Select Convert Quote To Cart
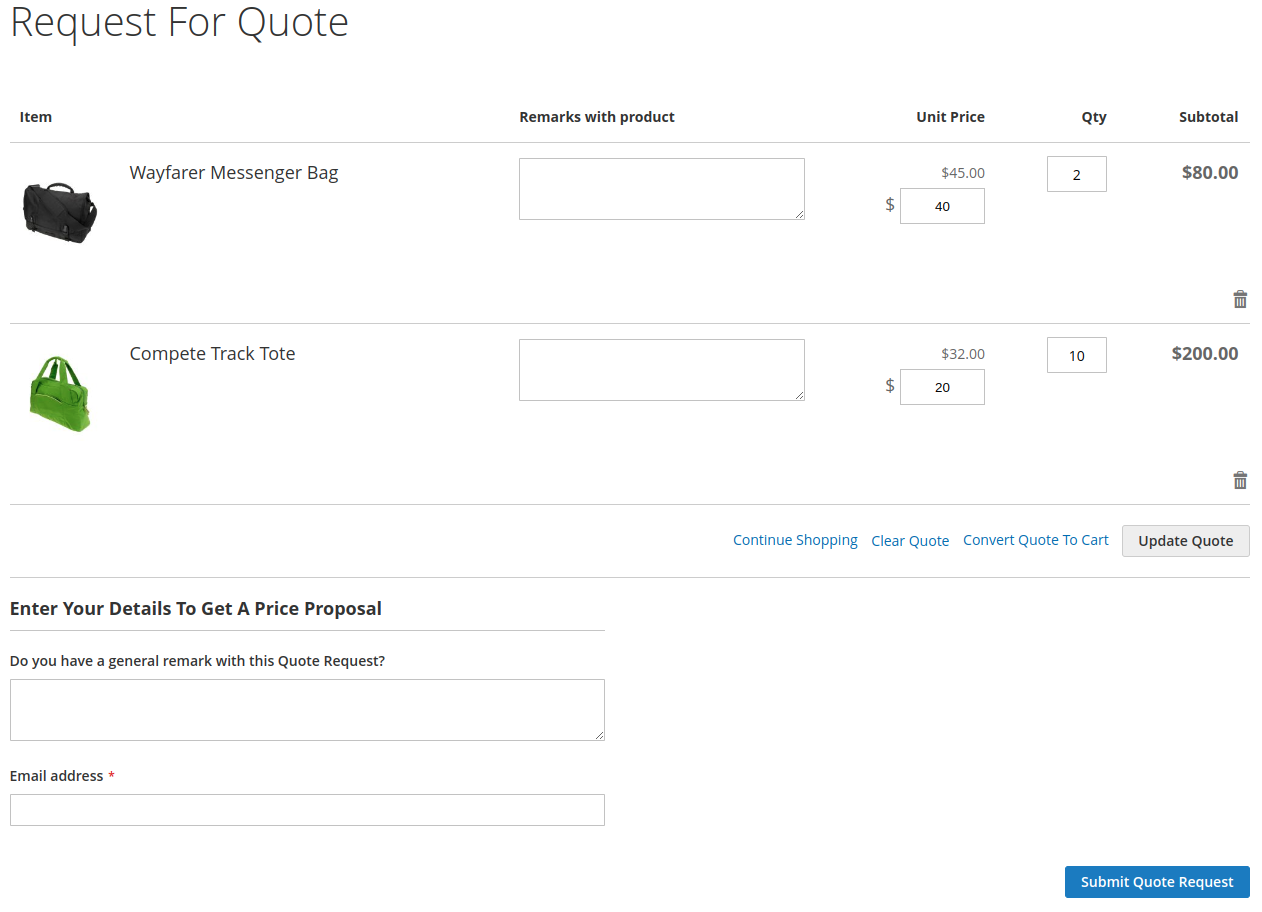Screen dimensions: 1262x912 (1036, 540)
